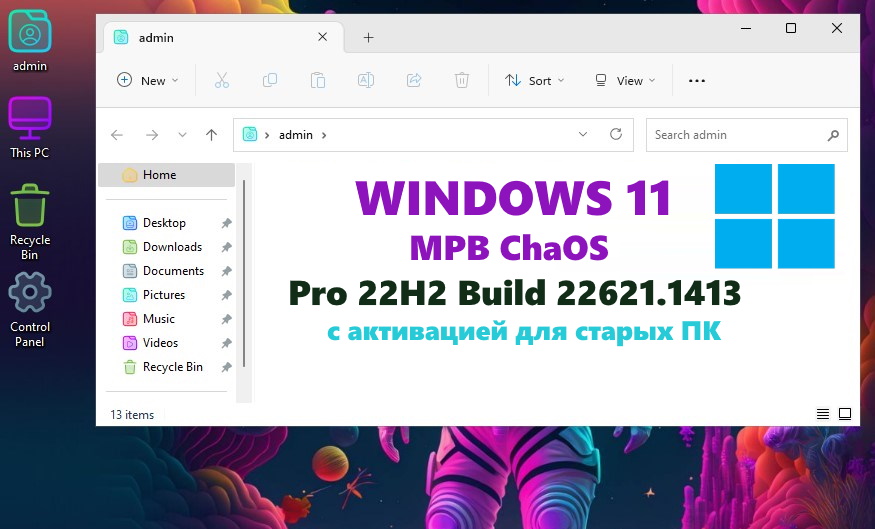Click the Delete trash icon in toolbar
Viewport: 875px width, 529px height.
click(x=461, y=81)
